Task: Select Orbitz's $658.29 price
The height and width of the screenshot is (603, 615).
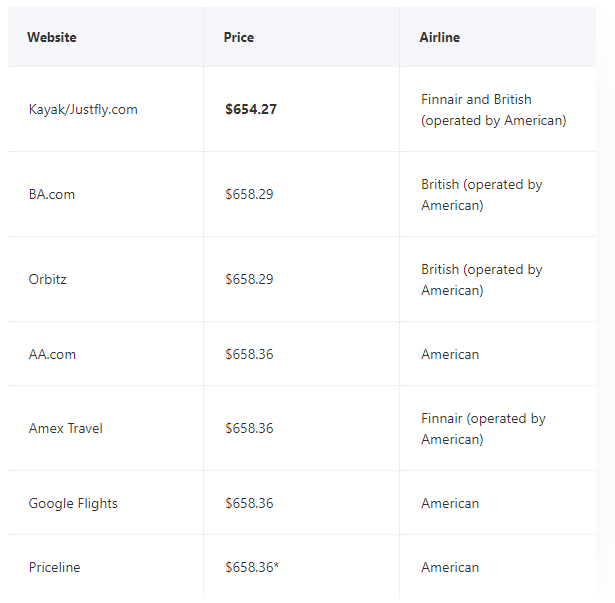Action: pyautogui.click(x=249, y=279)
